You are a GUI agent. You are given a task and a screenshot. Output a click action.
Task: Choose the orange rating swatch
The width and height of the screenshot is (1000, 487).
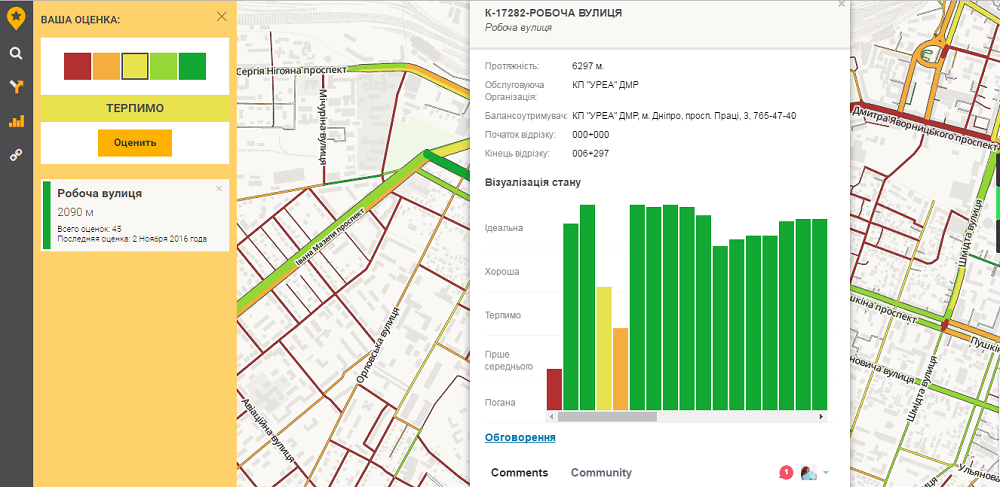106,66
